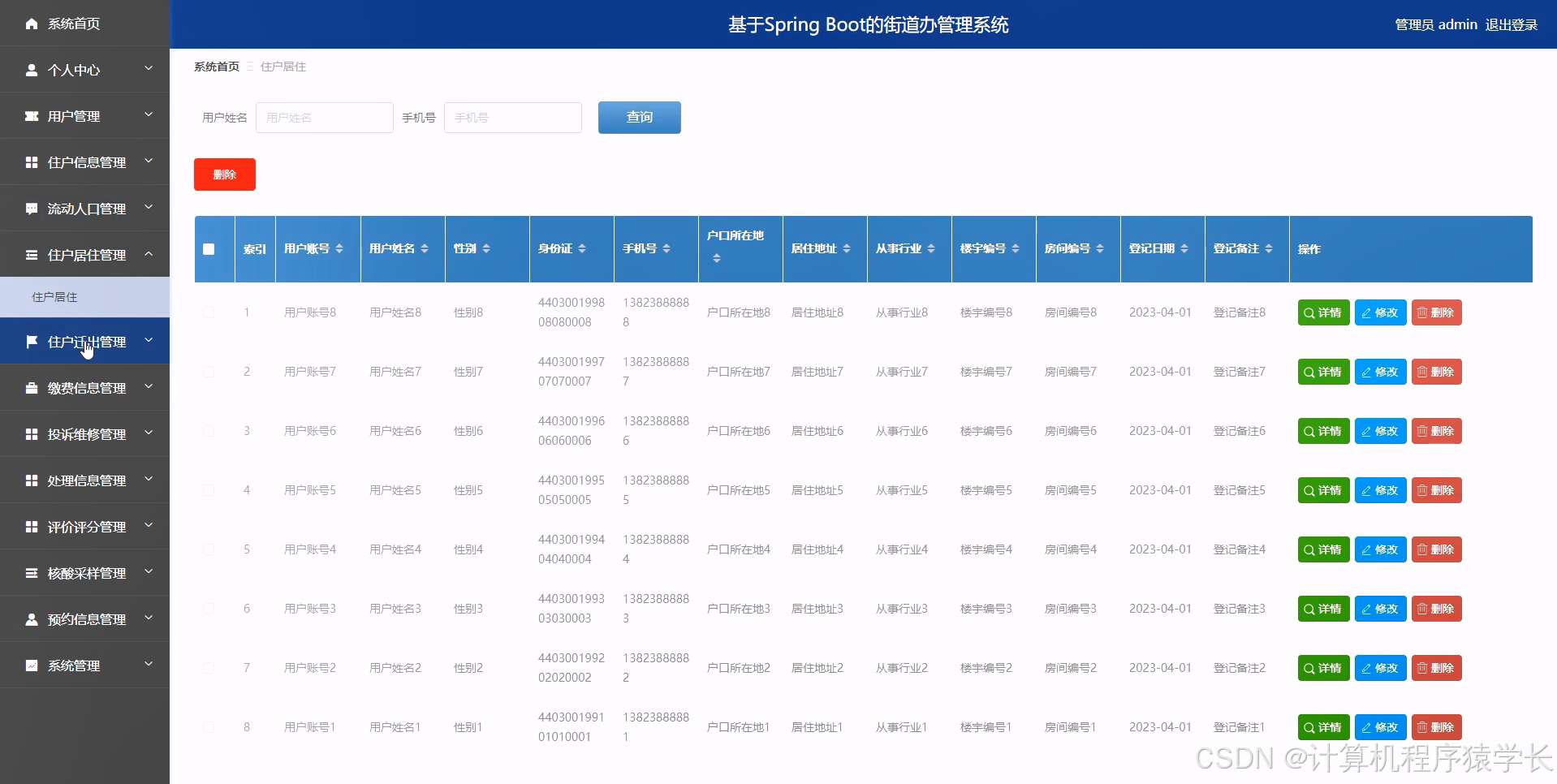Check the checkbox for row with 用户账号8
The height and width of the screenshot is (784, 1557).
click(209, 312)
